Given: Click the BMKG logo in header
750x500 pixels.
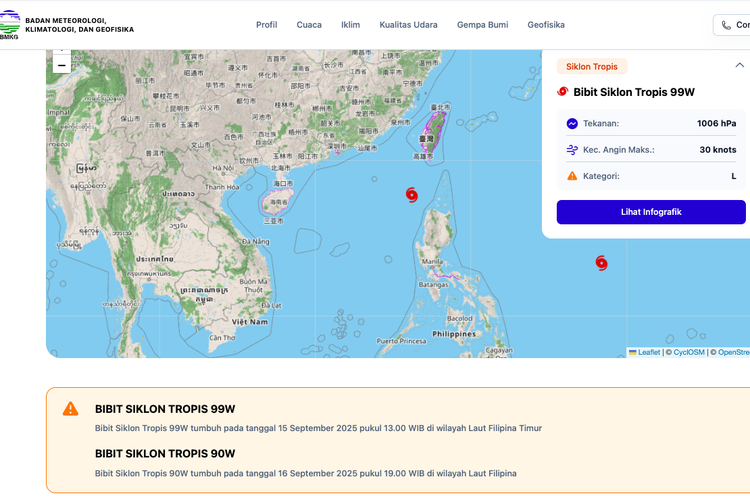Looking at the screenshot, I should pyautogui.click(x=10, y=24).
